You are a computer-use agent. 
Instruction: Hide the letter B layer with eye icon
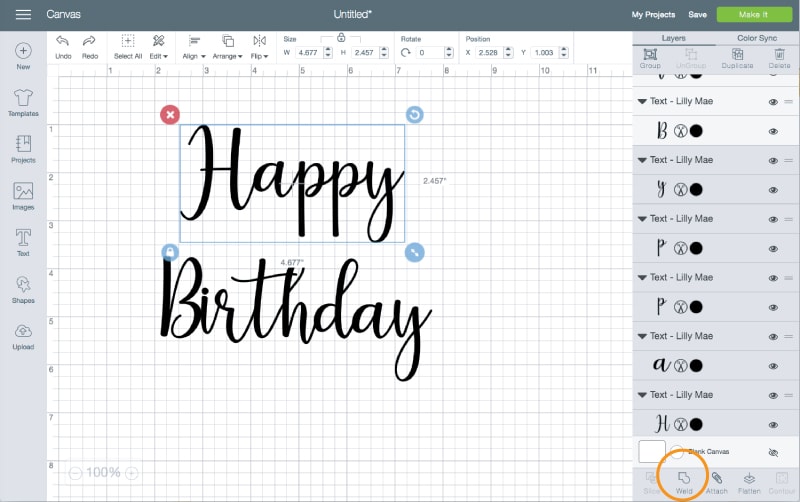[x=773, y=131]
